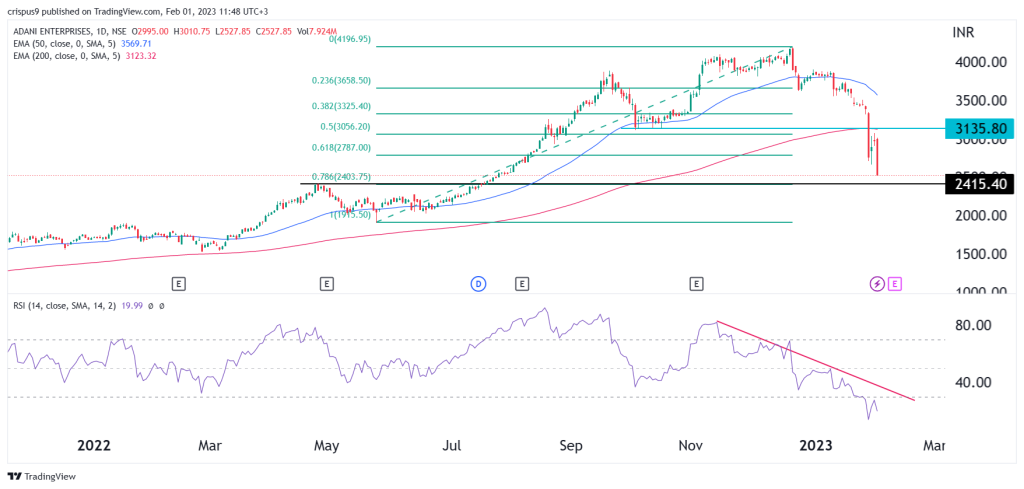Image resolution: width=1024 pixels, height=489 pixels.
Task: Select the pink RSI descending trendline
Action: click(x=816, y=360)
